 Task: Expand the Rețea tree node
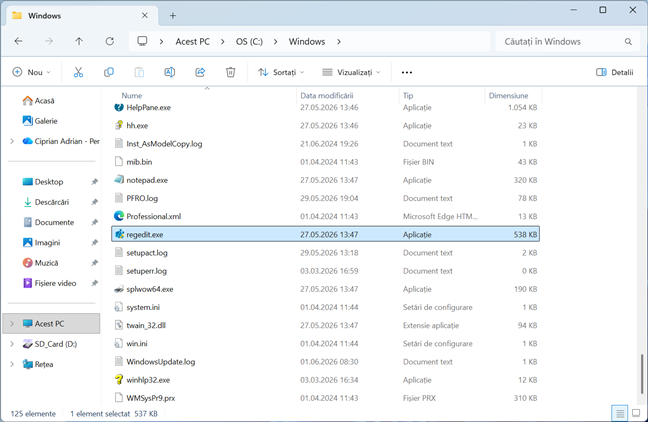(12, 364)
